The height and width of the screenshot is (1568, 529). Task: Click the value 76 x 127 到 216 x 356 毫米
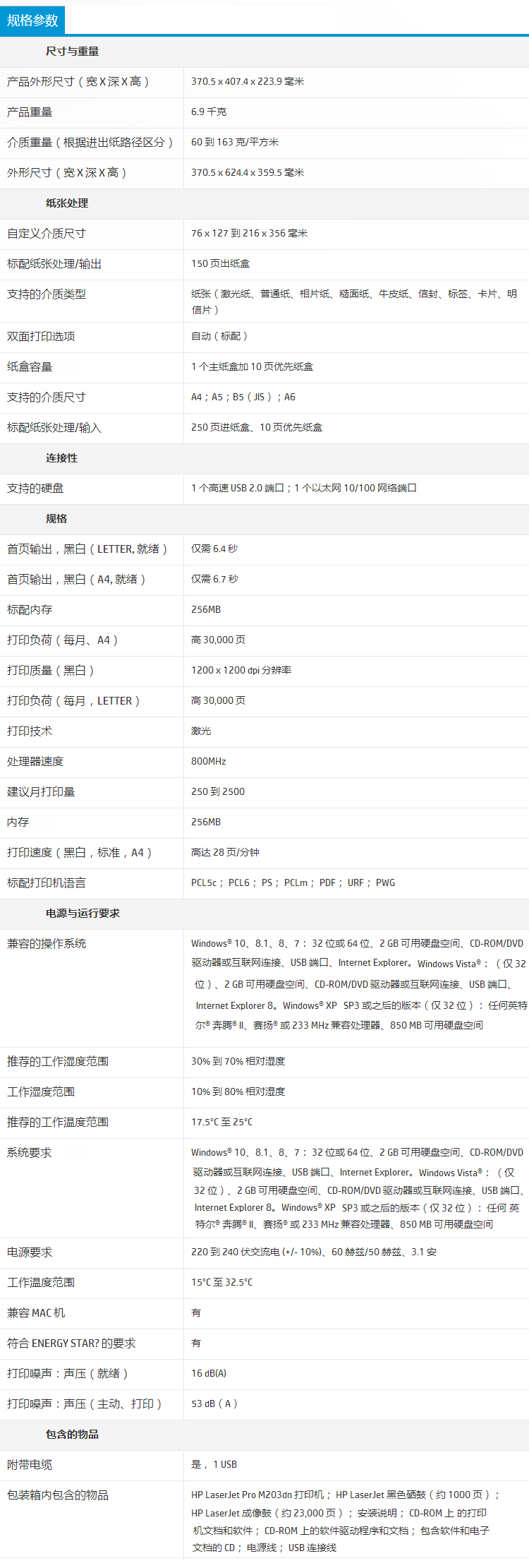(x=250, y=234)
